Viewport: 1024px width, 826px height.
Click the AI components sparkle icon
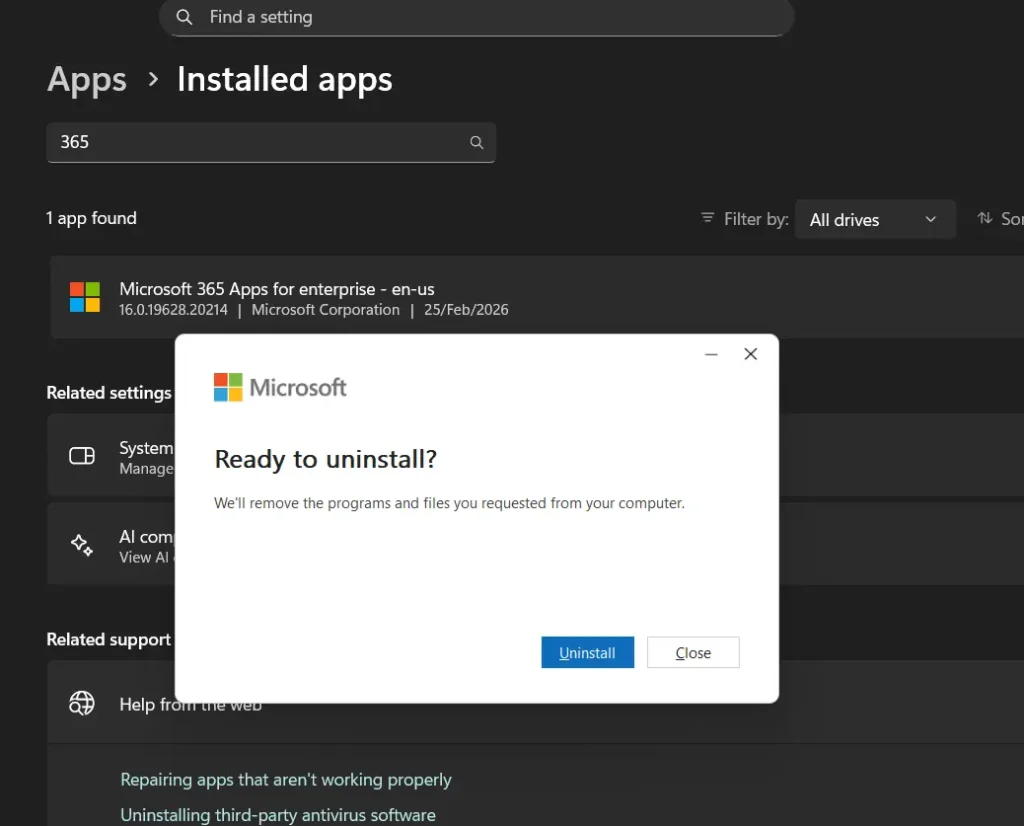tap(82, 545)
